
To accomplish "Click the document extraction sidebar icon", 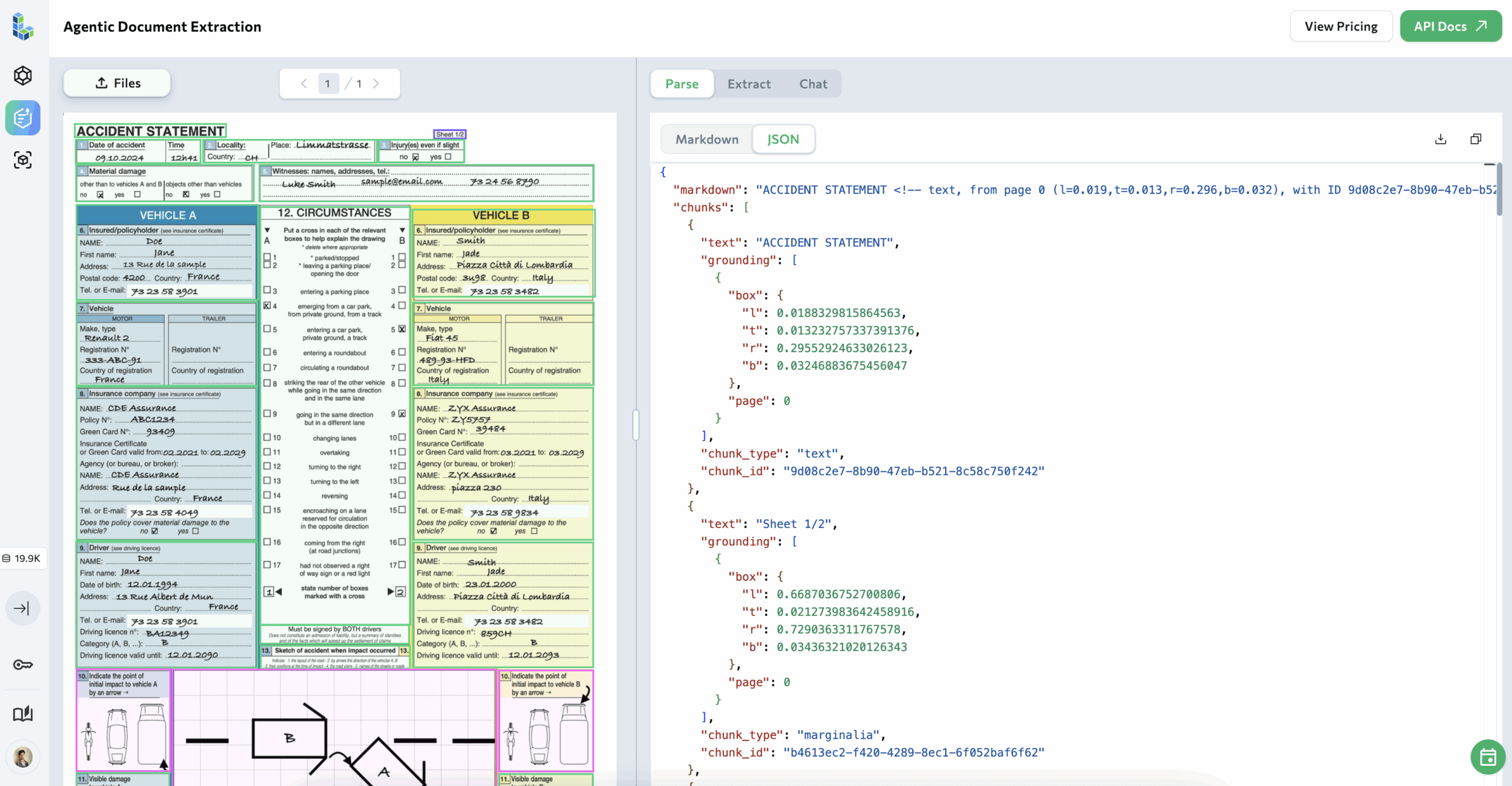I will pyautogui.click(x=23, y=118).
